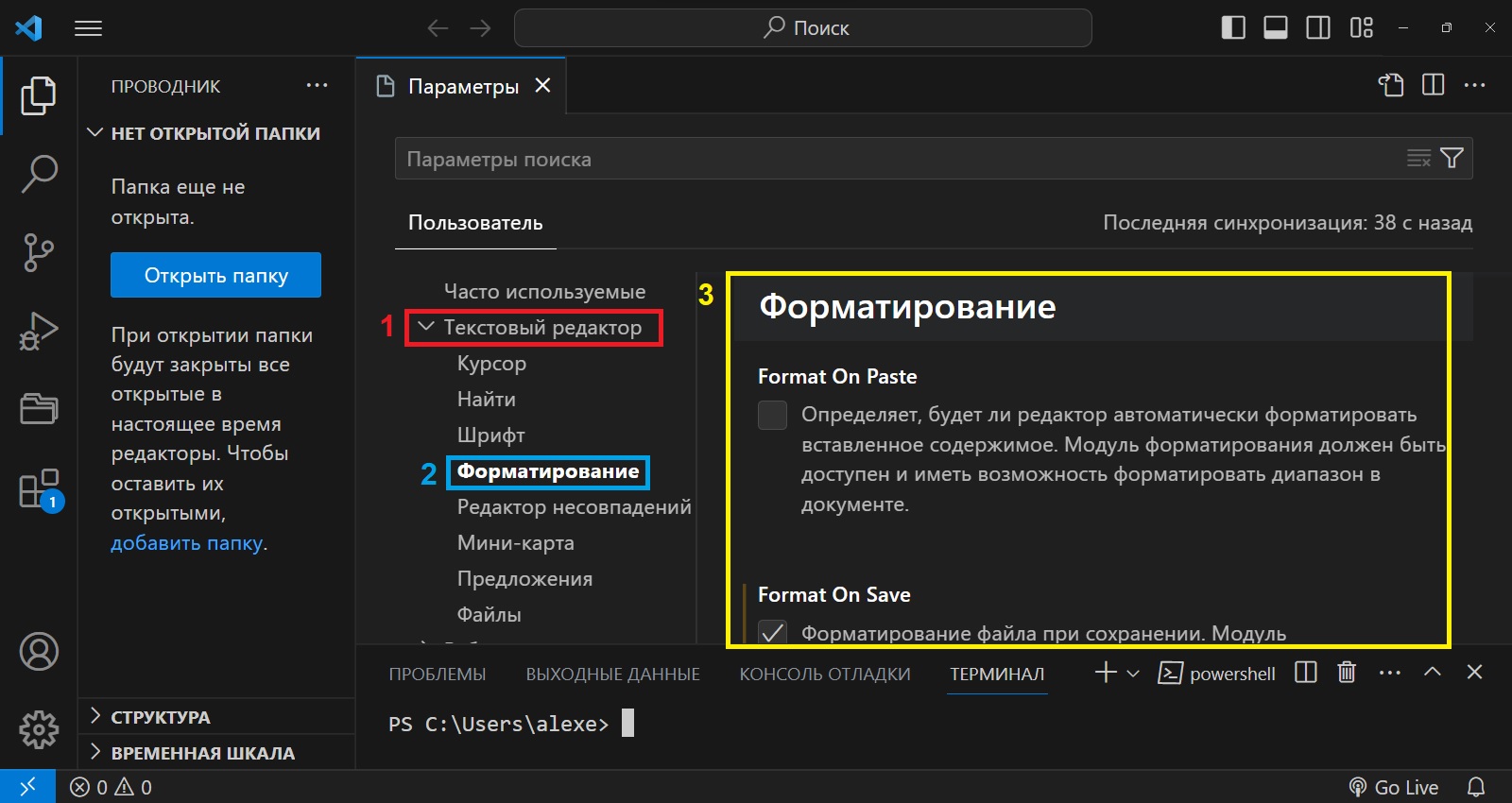Collapse the Текстовый редактор tree section
The width and height of the screenshot is (1512, 803).
(x=427, y=327)
